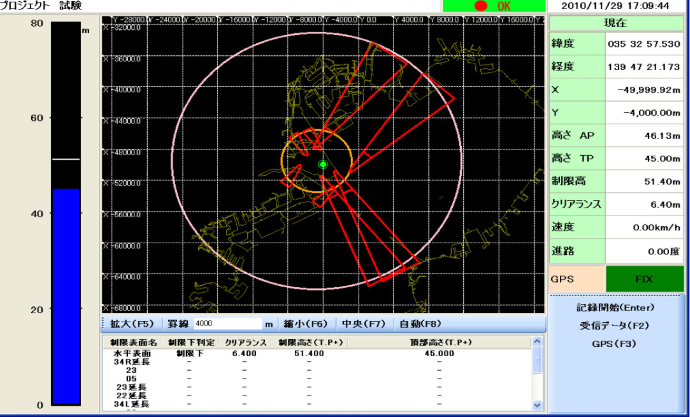Click the 縮小(F6) zoom-out button
Viewport: 690px width, 417px height.
(x=306, y=324)
